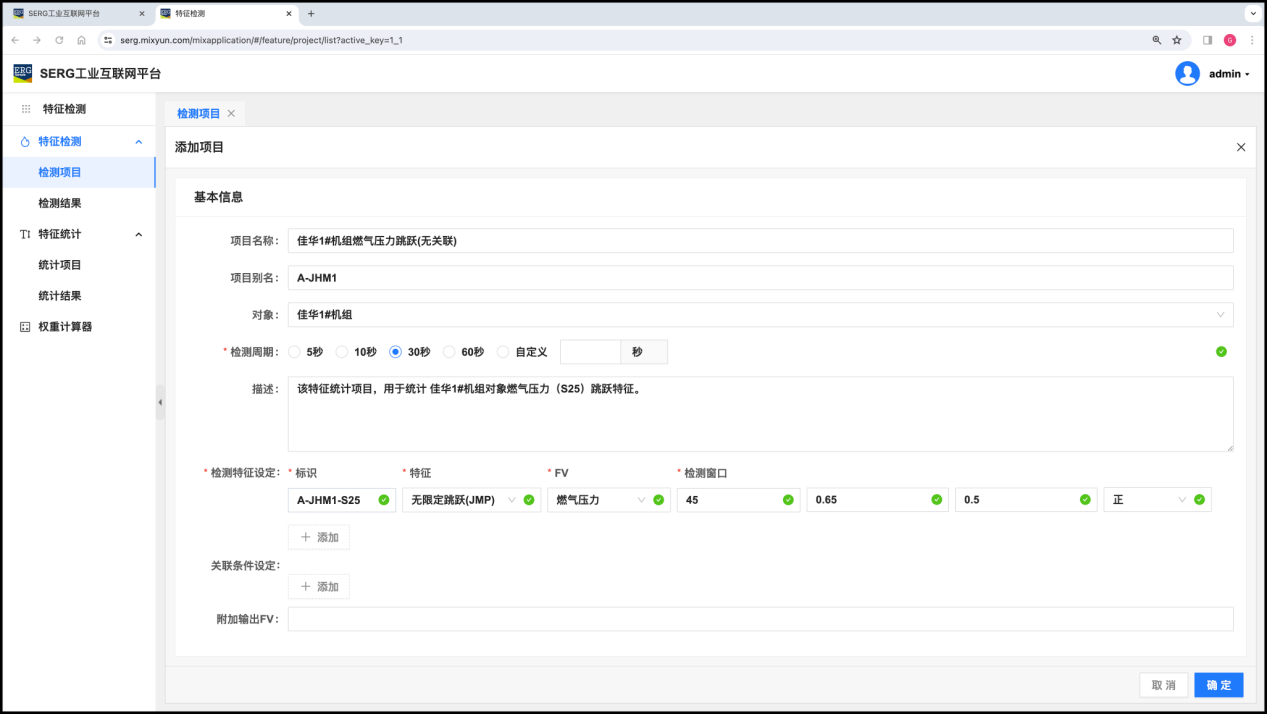Click the sidebar collapse handle arrow
Image resolution: width=1267 pixels, height=714 pixels.
coord(160,402)
